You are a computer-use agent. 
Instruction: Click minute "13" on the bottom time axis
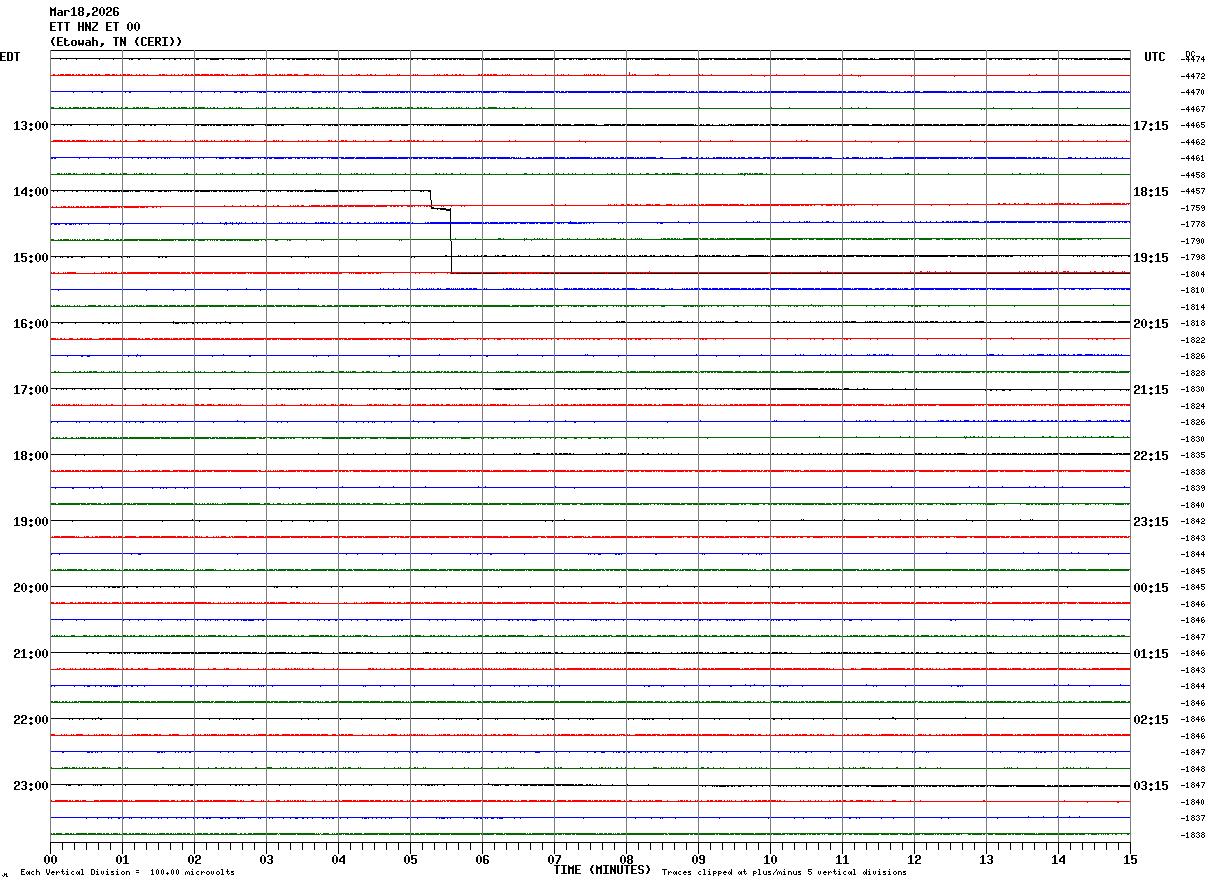pyautogui.click(x=986, y=859)
